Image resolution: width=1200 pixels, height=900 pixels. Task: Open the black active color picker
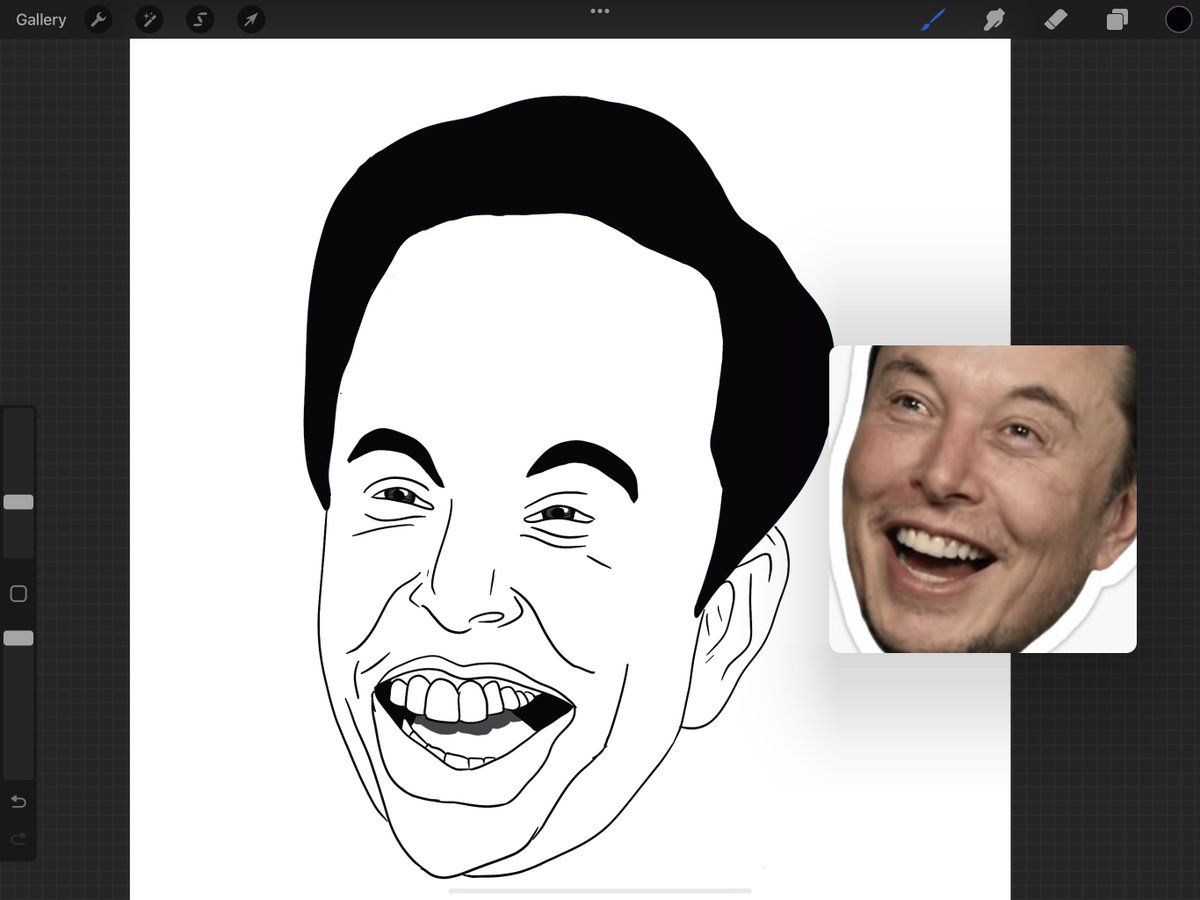pyautogui.click(x=1178, y=19)
